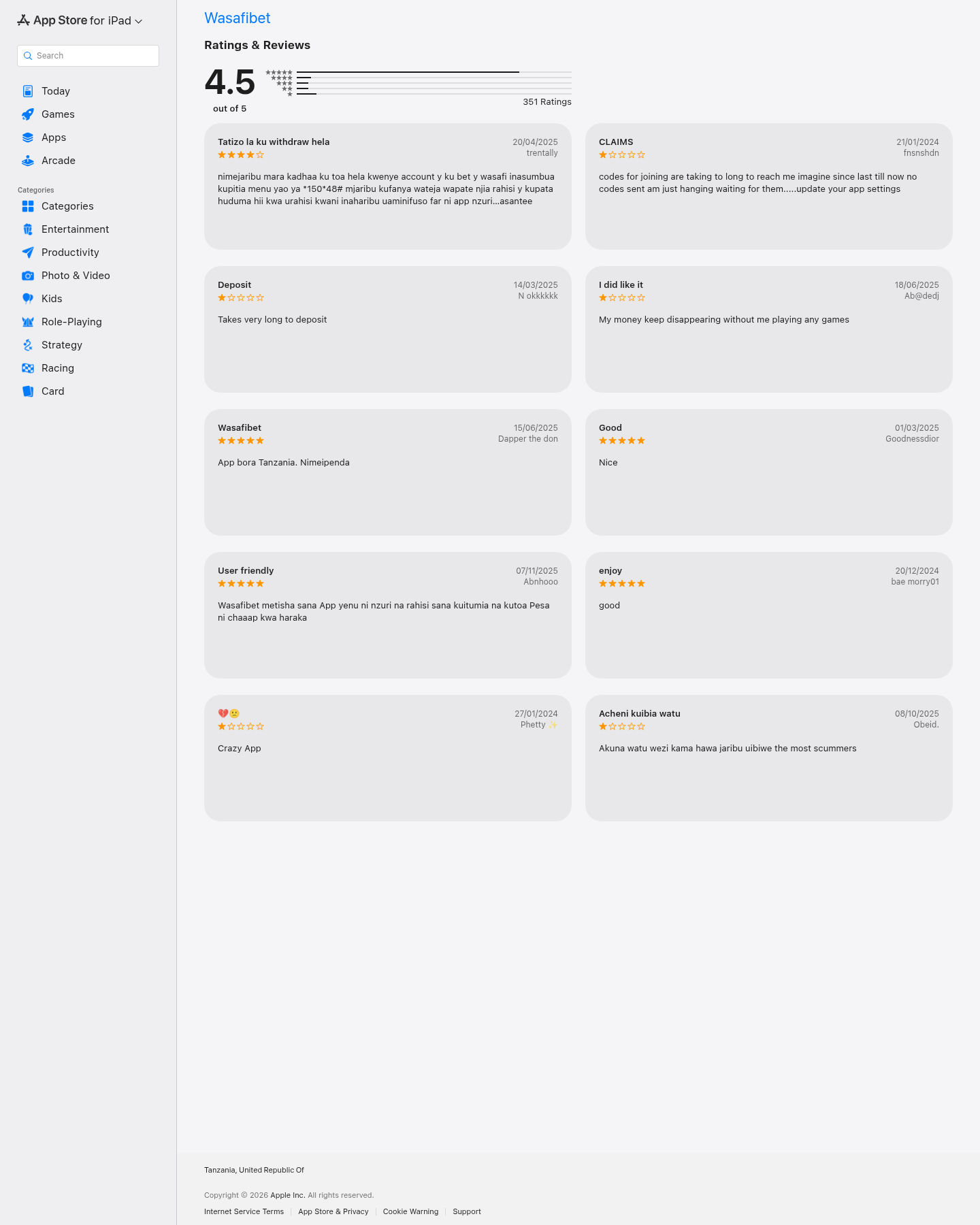Viewport: 980px width, 1225px height.
Task: Click the date 08/10/2025 on Obeid's review
Action: tap(917, 714)
